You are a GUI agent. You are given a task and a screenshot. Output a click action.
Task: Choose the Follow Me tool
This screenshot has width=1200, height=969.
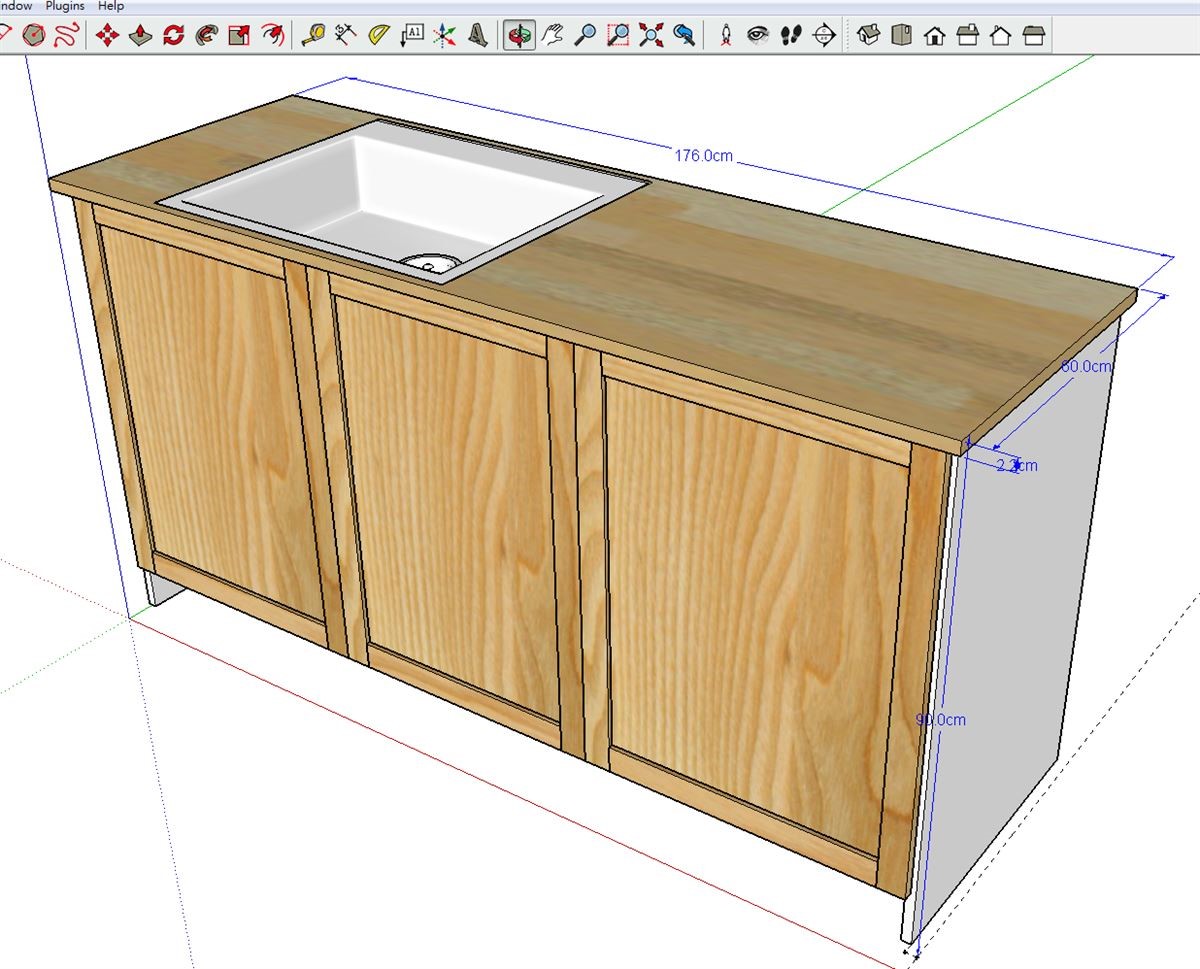[206, 36]
